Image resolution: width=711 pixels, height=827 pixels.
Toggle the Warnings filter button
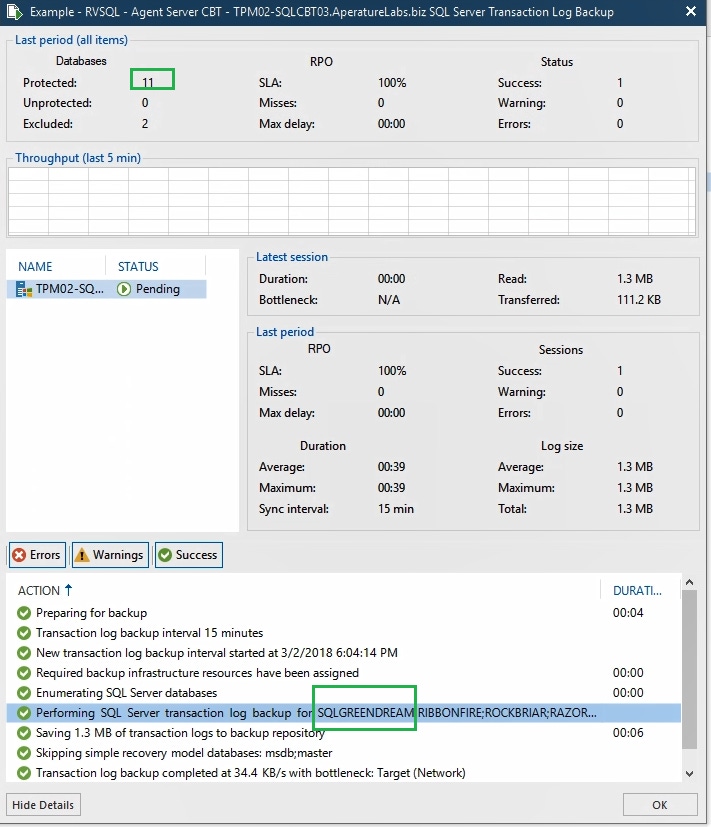coord(110,555)
